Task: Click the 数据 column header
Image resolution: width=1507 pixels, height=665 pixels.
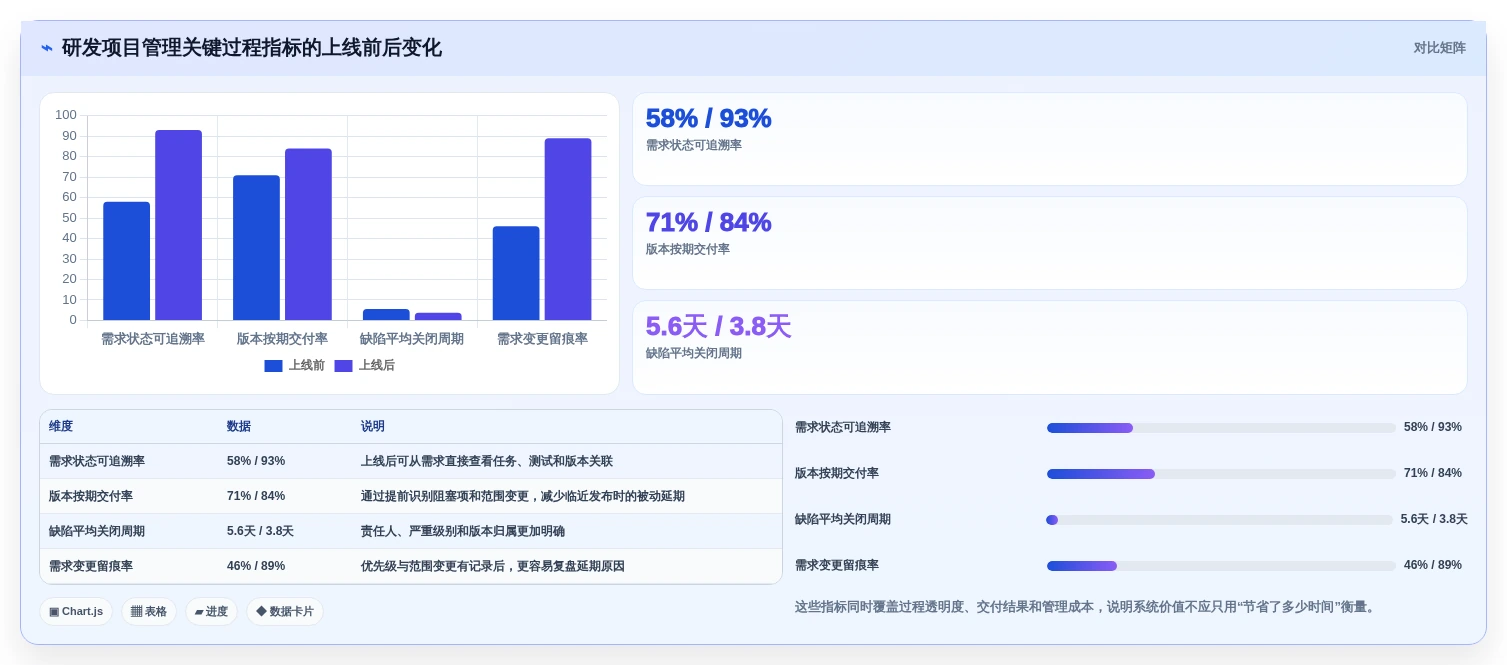Action: (x=239, y=426)
